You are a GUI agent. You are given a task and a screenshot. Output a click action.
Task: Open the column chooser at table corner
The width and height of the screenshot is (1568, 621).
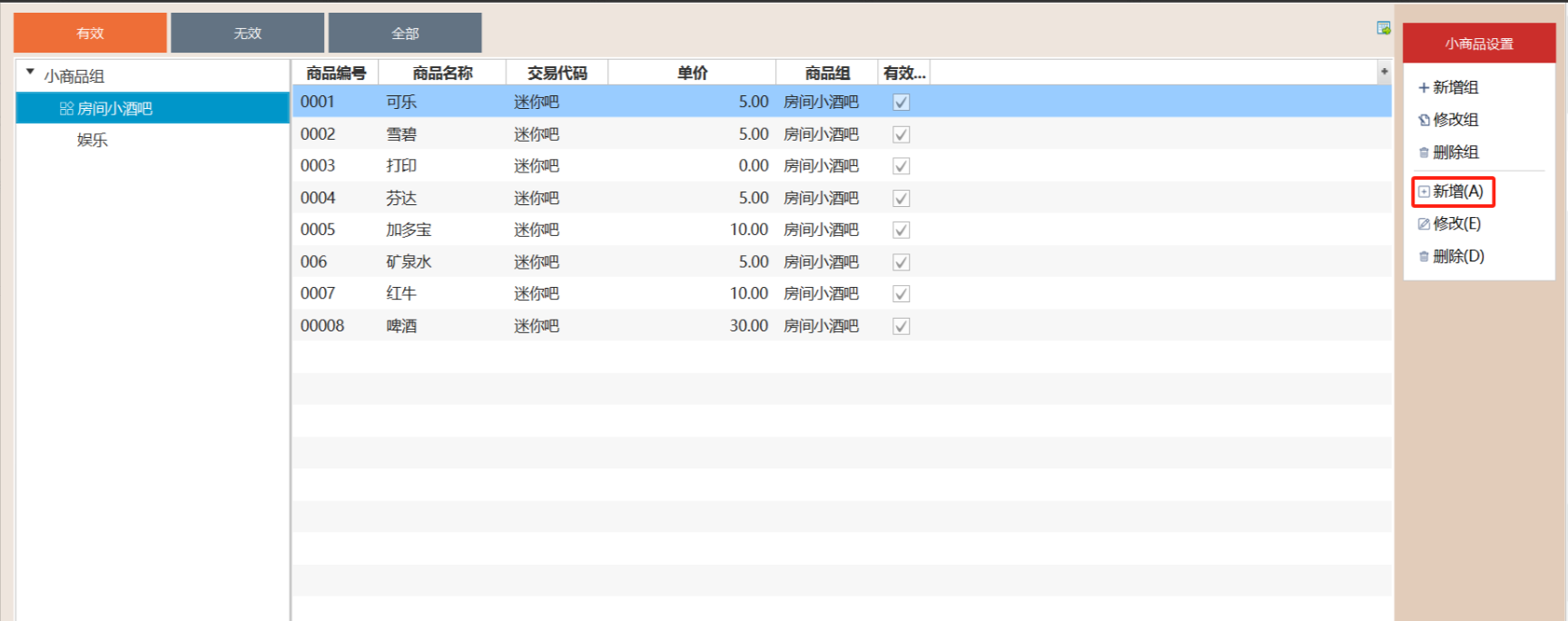(1384, 72)
